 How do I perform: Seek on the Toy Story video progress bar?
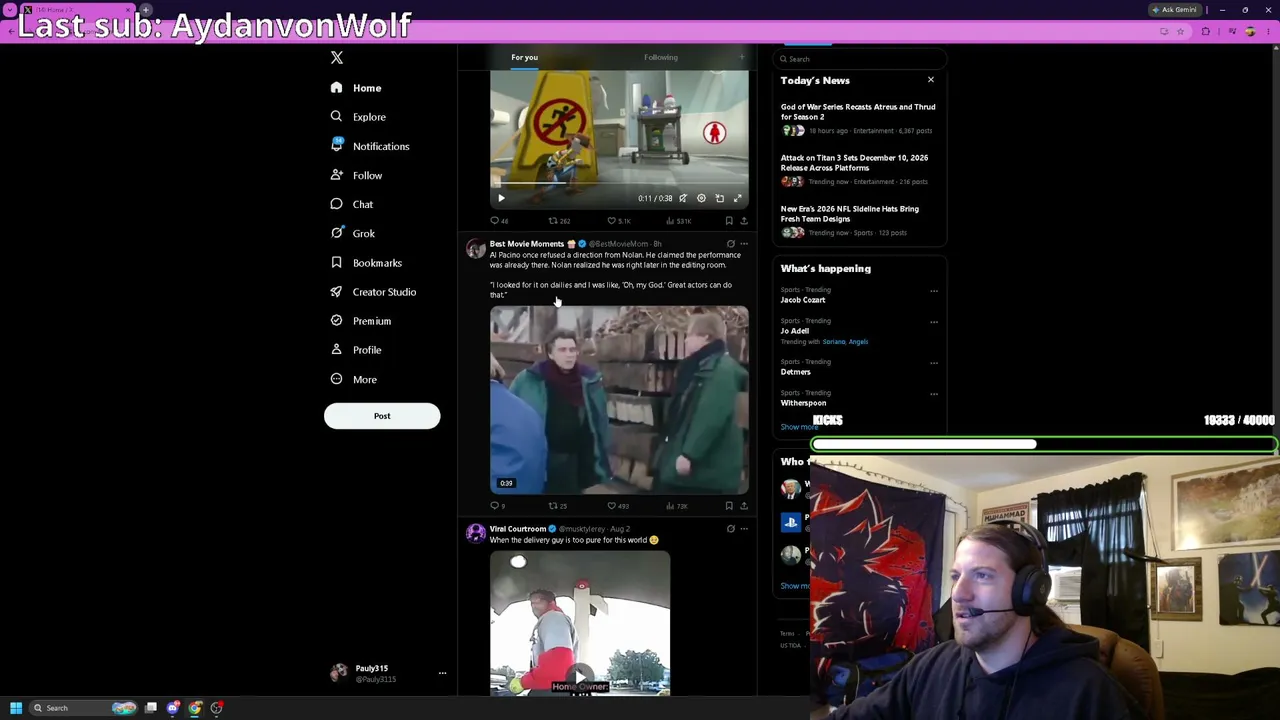point(619,185)
